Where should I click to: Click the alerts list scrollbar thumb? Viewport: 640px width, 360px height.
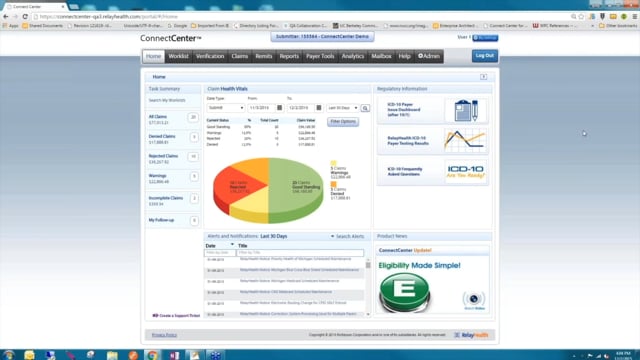pos(368,265)
